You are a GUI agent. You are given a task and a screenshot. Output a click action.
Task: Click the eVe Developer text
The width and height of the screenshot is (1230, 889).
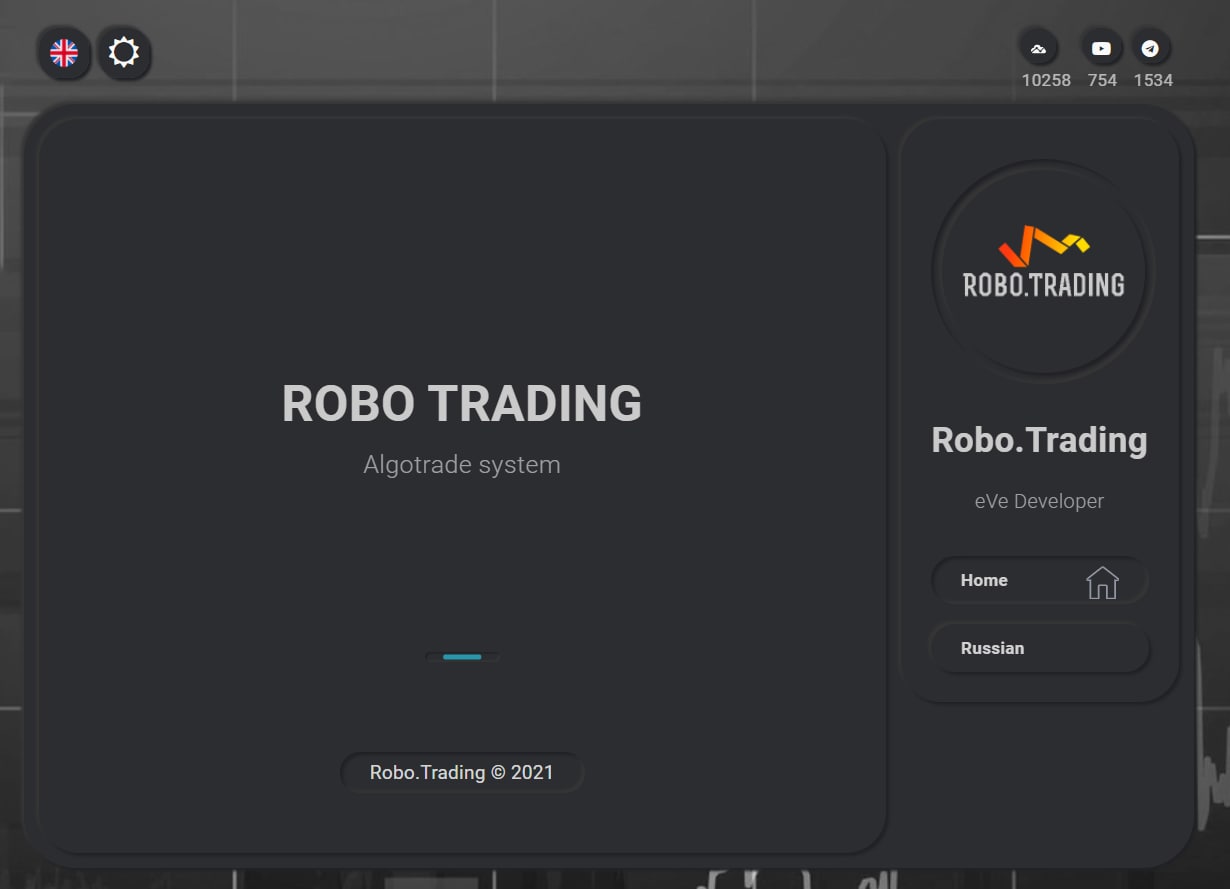[1039, 501]
